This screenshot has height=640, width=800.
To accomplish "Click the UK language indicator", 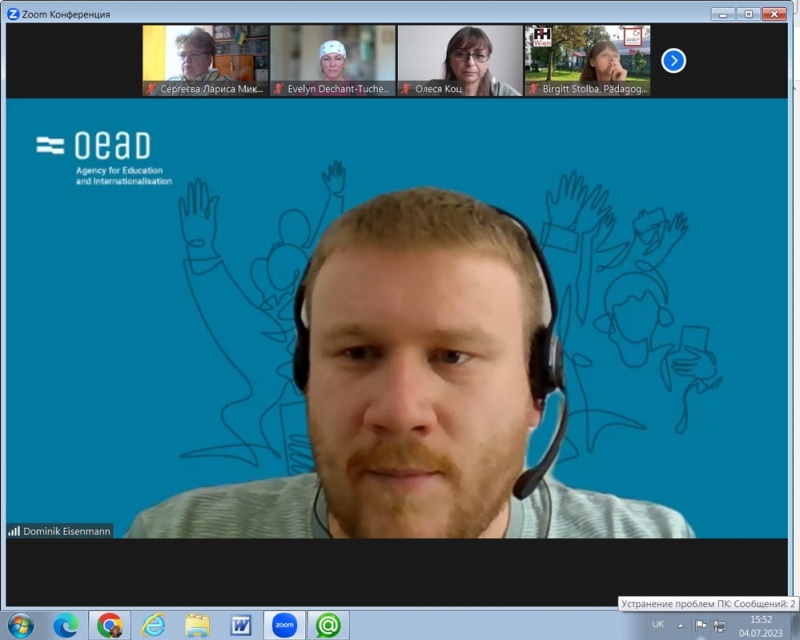I will click(x=658, y=625).
